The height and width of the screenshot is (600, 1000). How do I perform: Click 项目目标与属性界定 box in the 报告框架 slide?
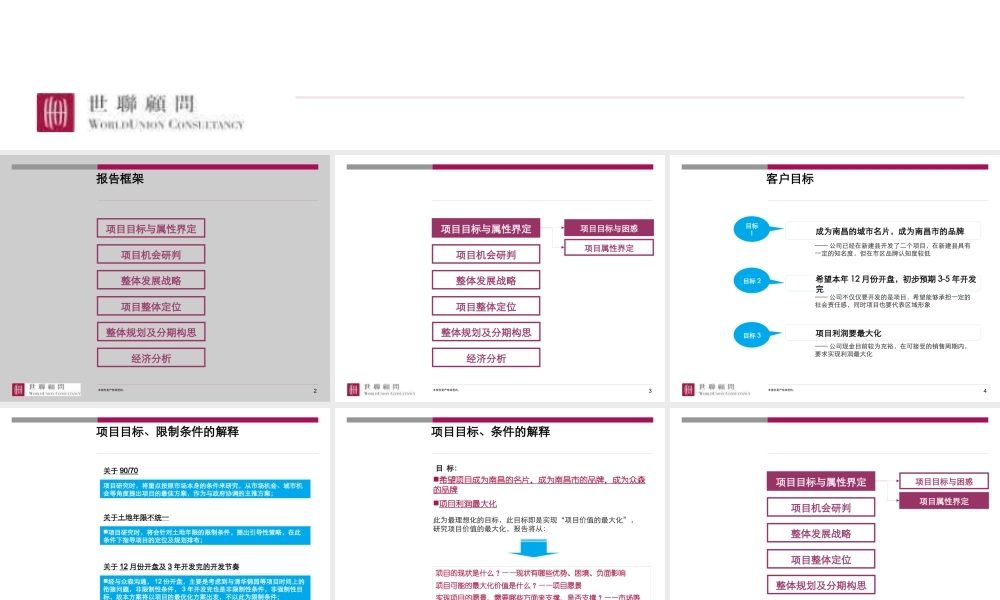pos(151,228)
